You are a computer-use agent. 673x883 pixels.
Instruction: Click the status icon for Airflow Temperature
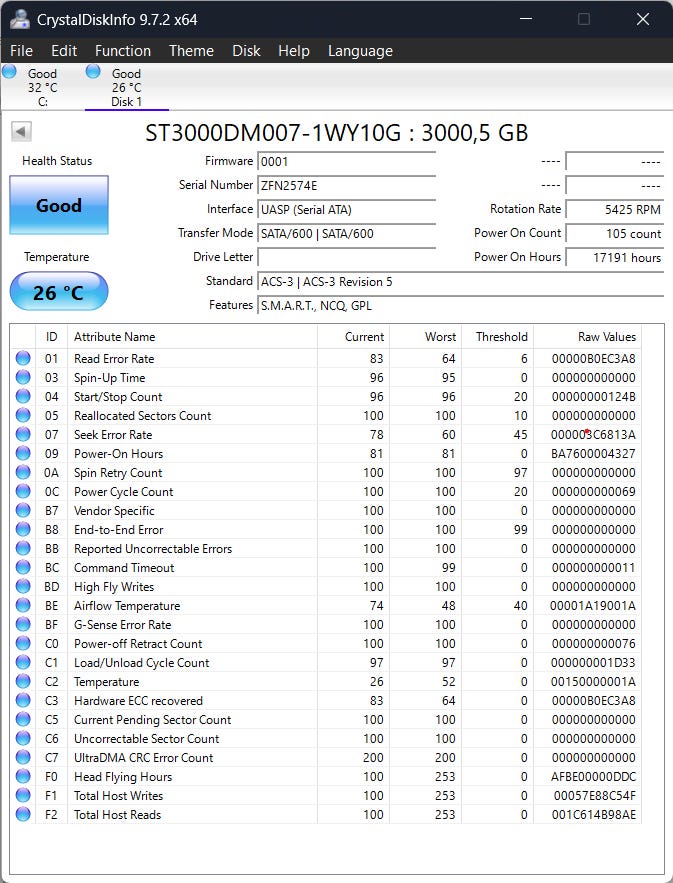[23, 605]
